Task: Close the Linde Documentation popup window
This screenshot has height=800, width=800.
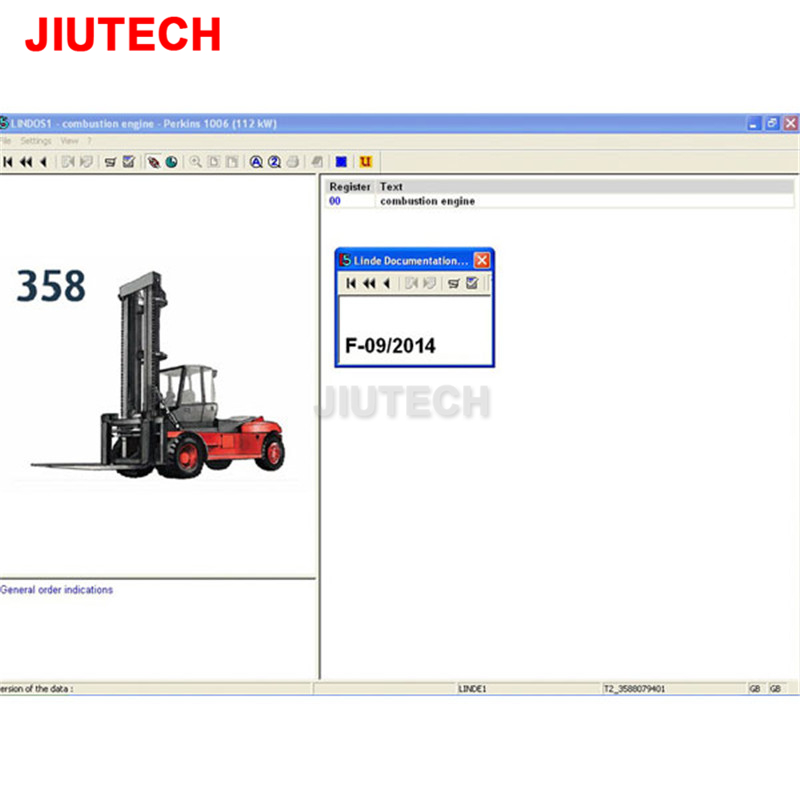Action: [x=482, y=260]
